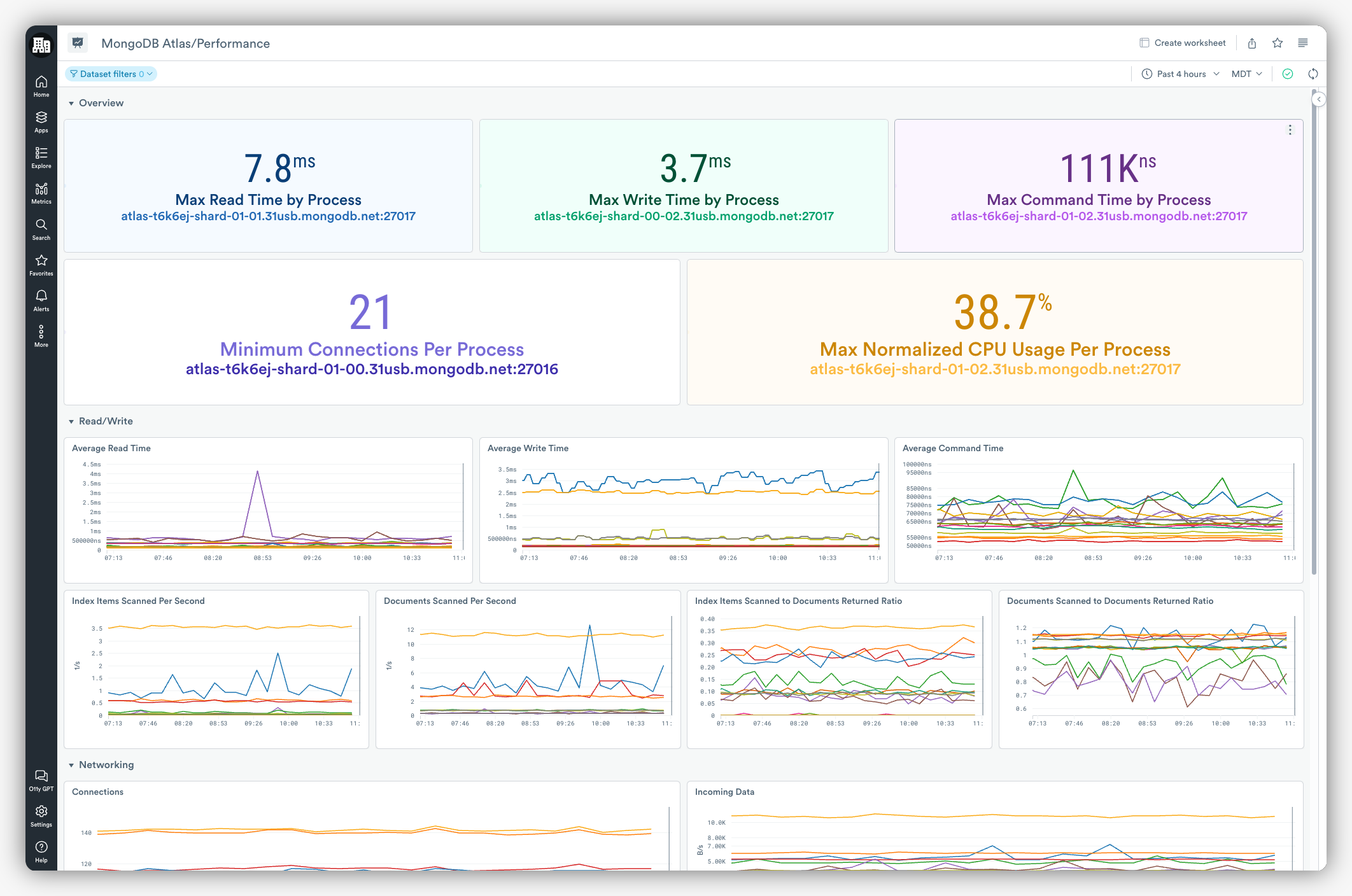1352x896 pixels.
Task: Click the green peak in Average Command Time
Action: (1074, 472)
